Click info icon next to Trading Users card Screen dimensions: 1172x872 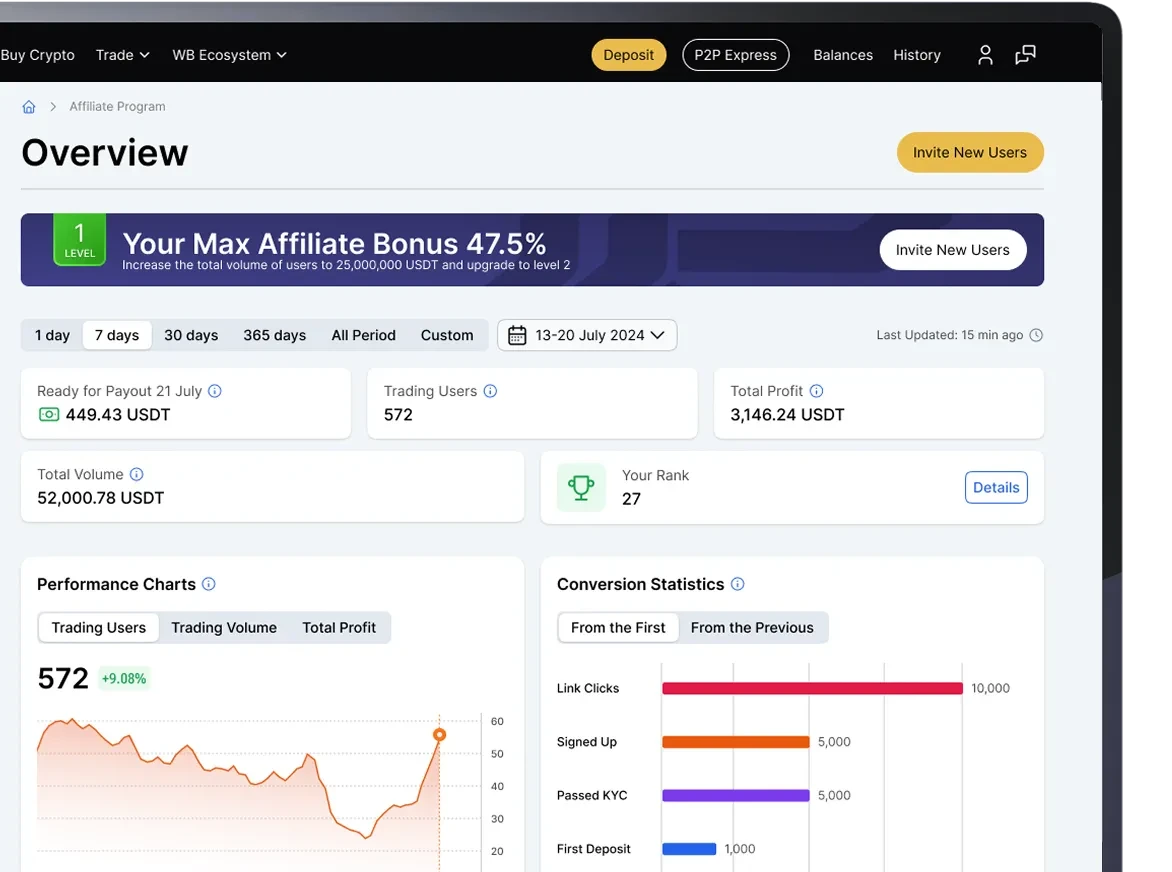tap(490, 391)
